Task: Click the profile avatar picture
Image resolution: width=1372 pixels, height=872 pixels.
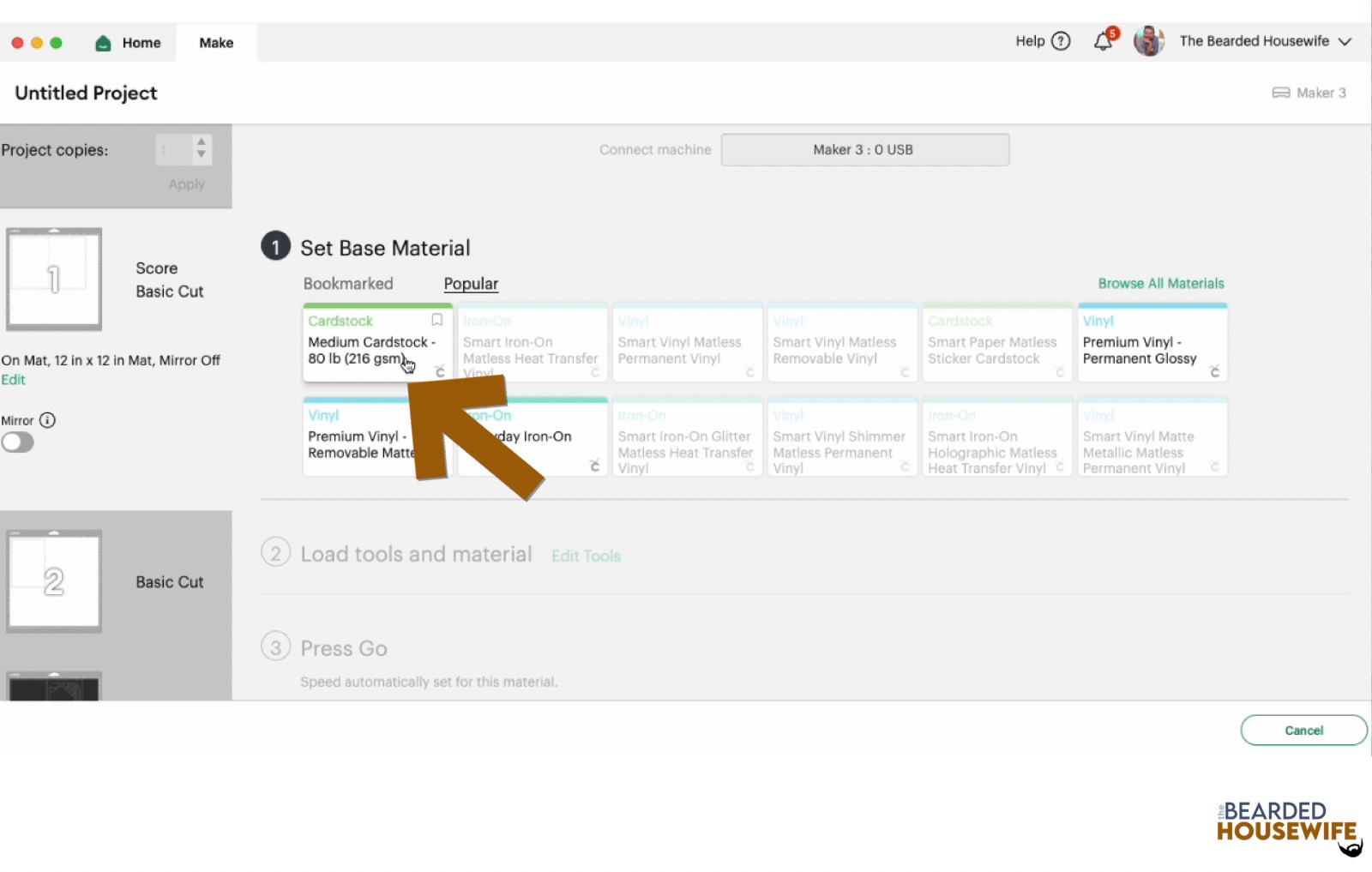Action: 1148,41
